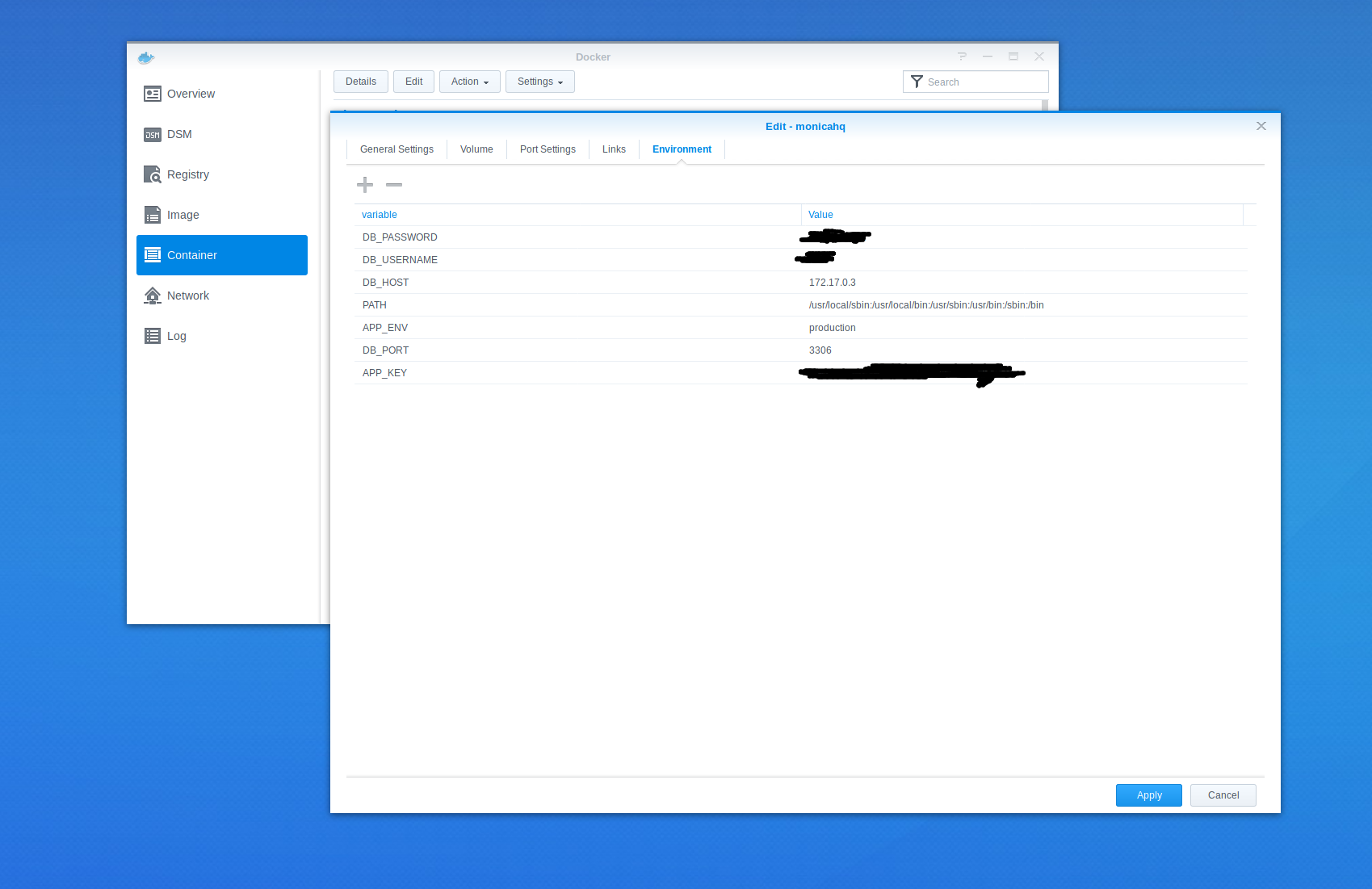Select the DB_USERNAME variable row
The width and height of the screenshot is (1372, 889).
800,260
